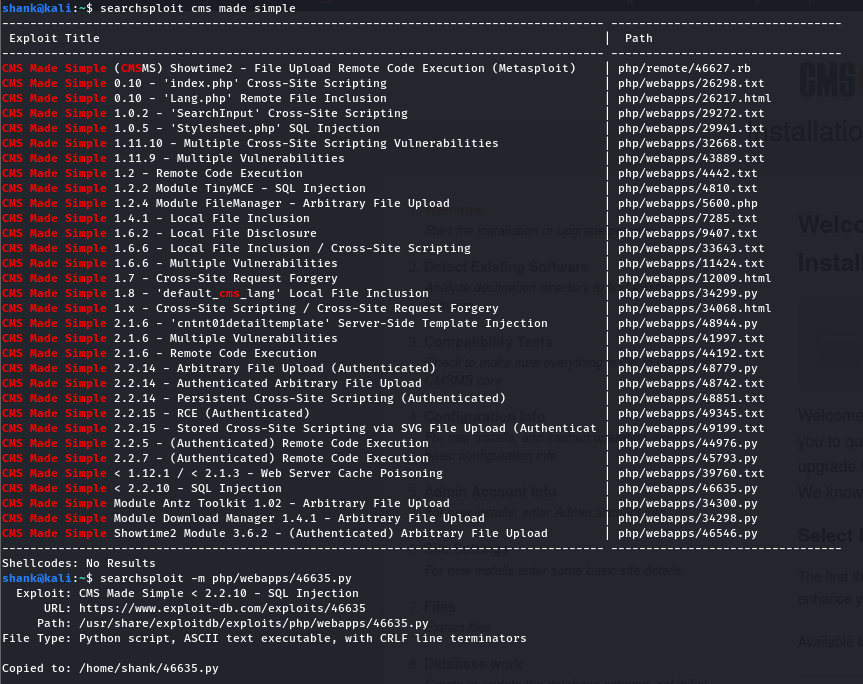Viewport: 863px width, 684px height.
Task: Click the results-table path php/webapps/46635.py
Action: click(x=687, y=488)
